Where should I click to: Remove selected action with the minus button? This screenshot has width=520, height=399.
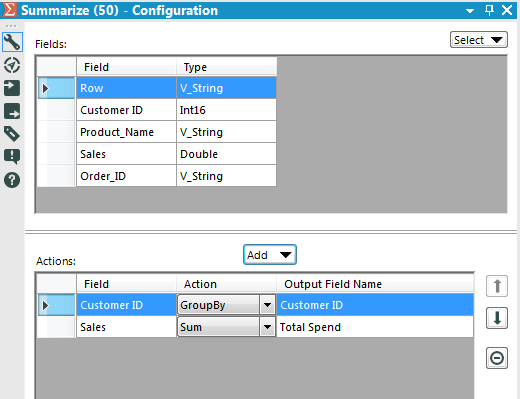pos(497,358)
